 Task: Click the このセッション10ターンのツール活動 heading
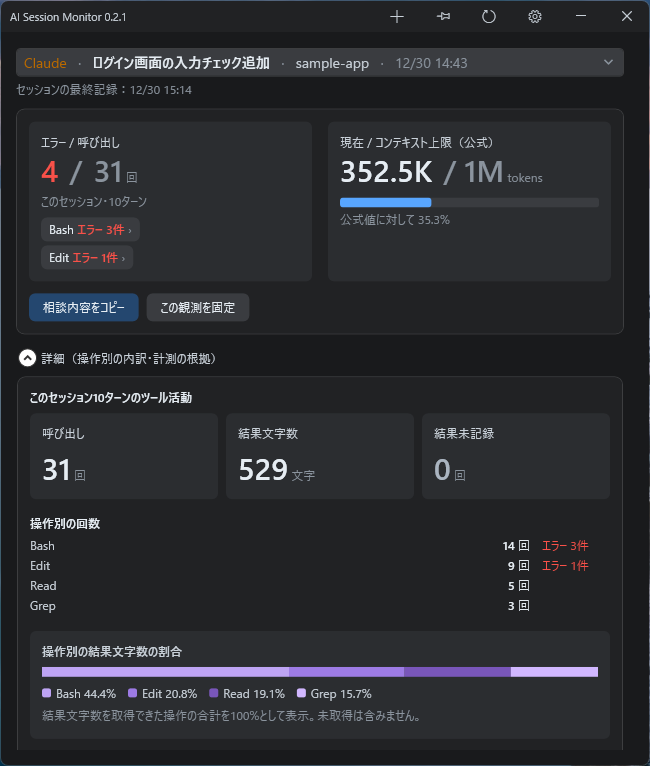click(x=111, y=398)
